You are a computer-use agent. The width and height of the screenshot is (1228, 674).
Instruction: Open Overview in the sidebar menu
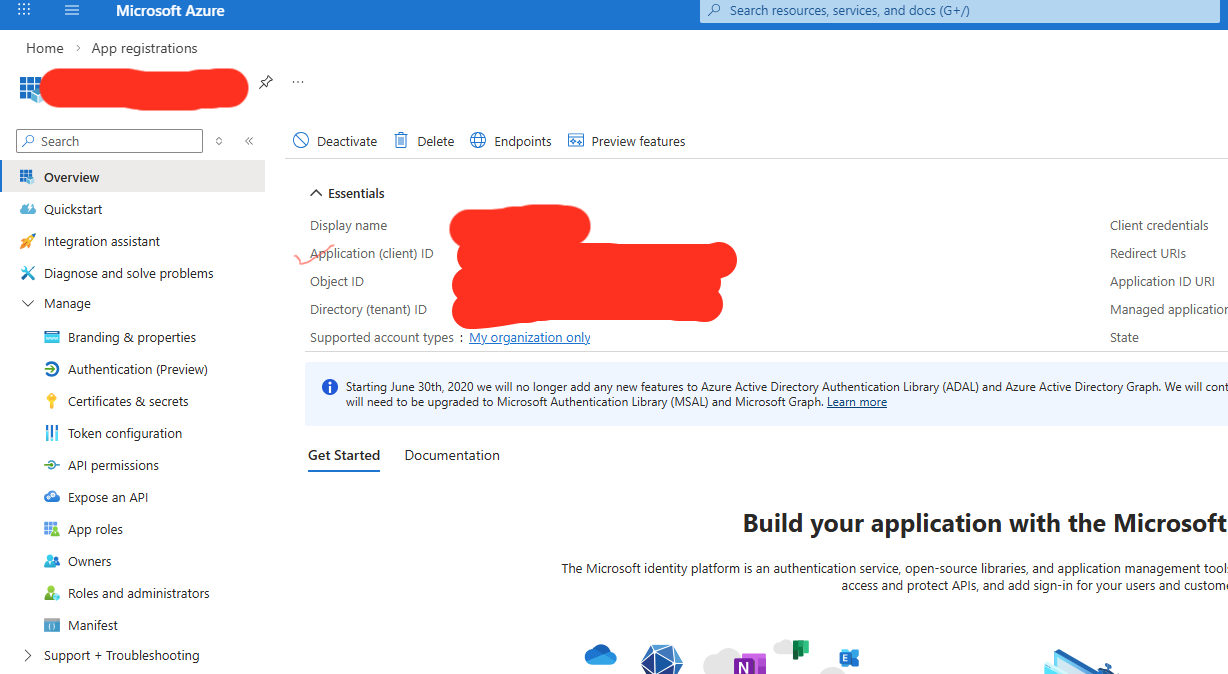pyautogui.click(x=132, y=177)
